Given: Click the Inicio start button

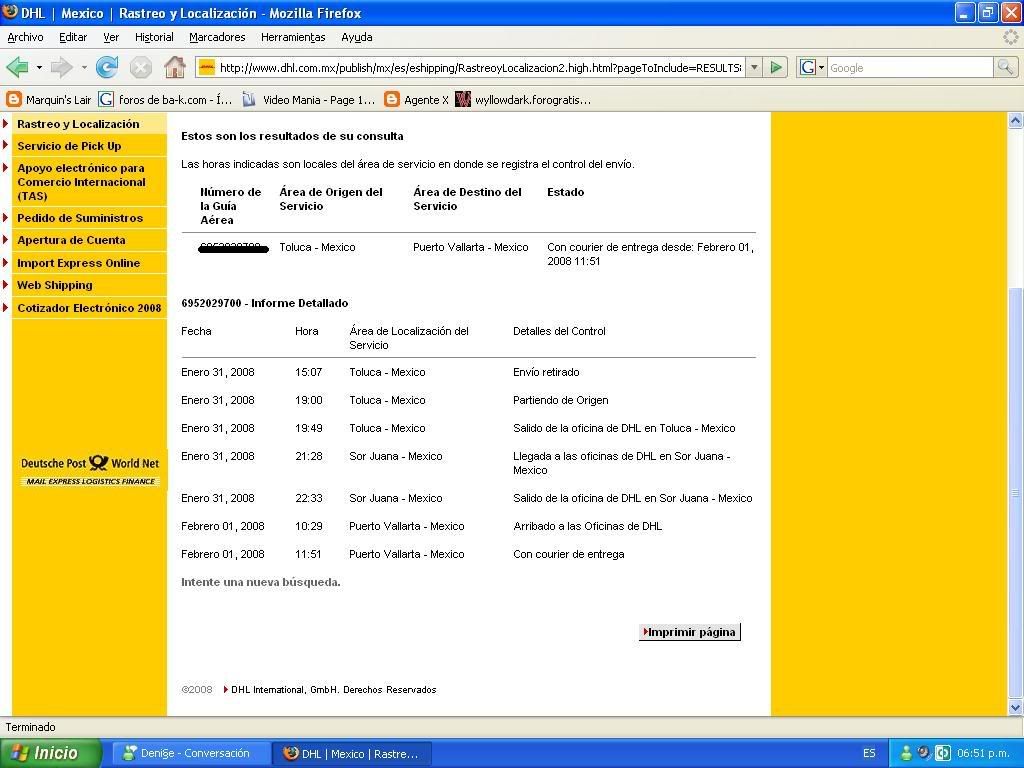Looking at the screenshot, I should pos(50,753).
